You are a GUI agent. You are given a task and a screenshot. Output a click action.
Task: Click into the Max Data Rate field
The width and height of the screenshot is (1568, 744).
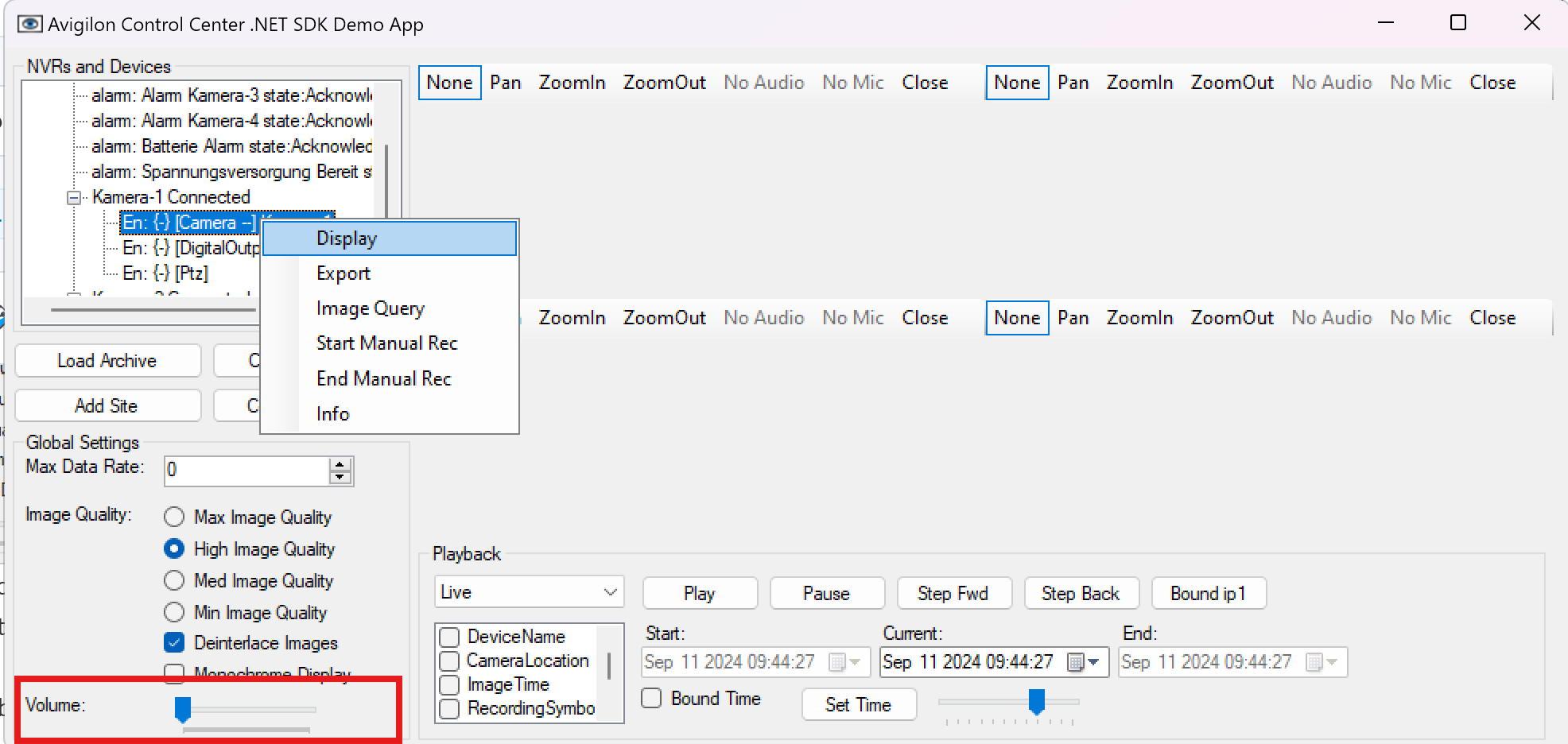click(246, 471)
